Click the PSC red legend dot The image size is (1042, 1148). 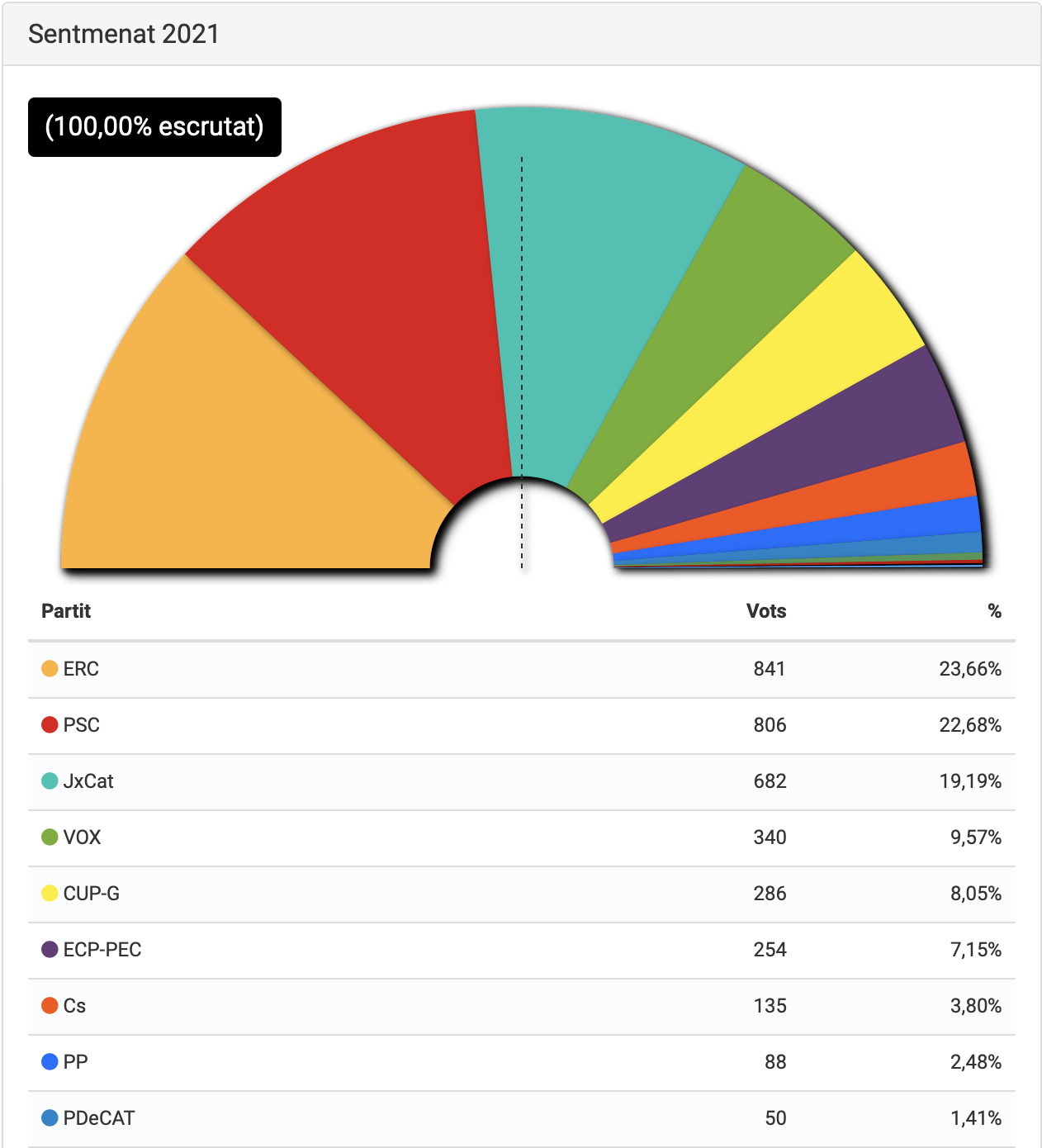pos(50,725)
